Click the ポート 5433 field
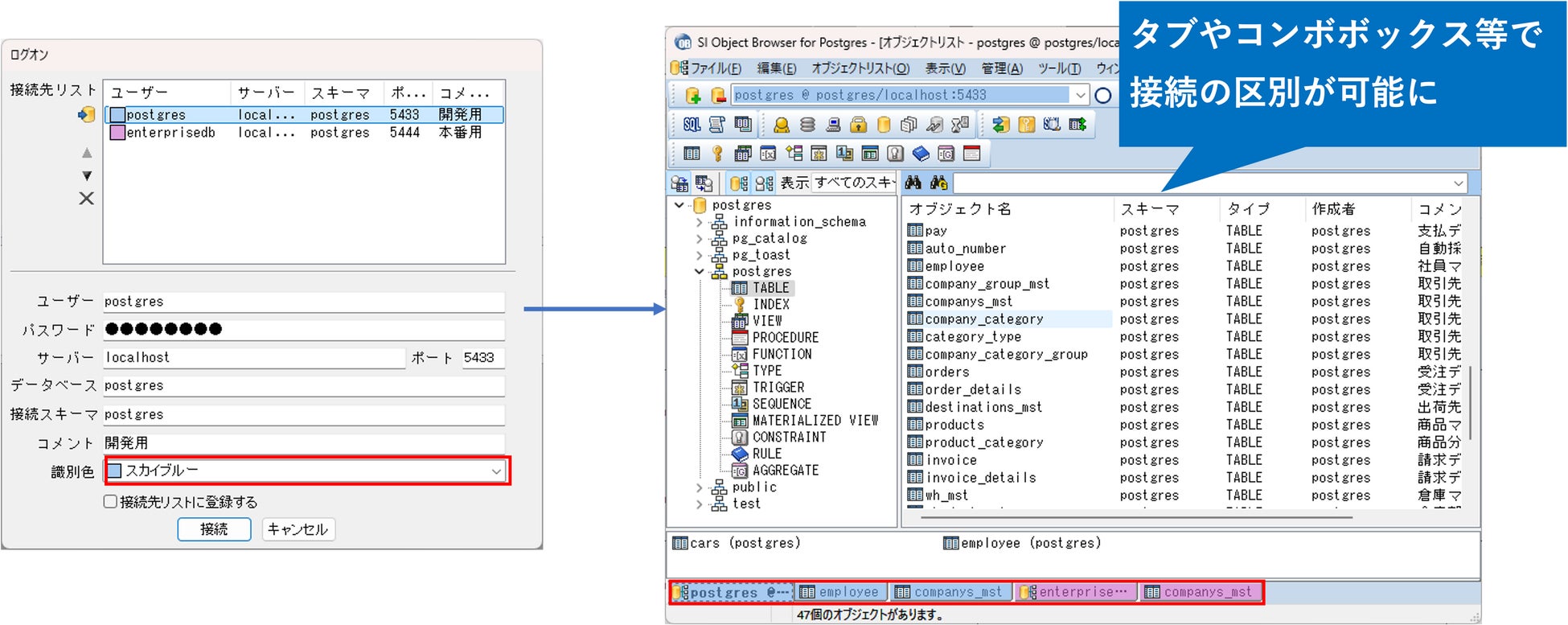Image resolution: width=1568 pixels, height=625 pixels. (x=483, y=358)
